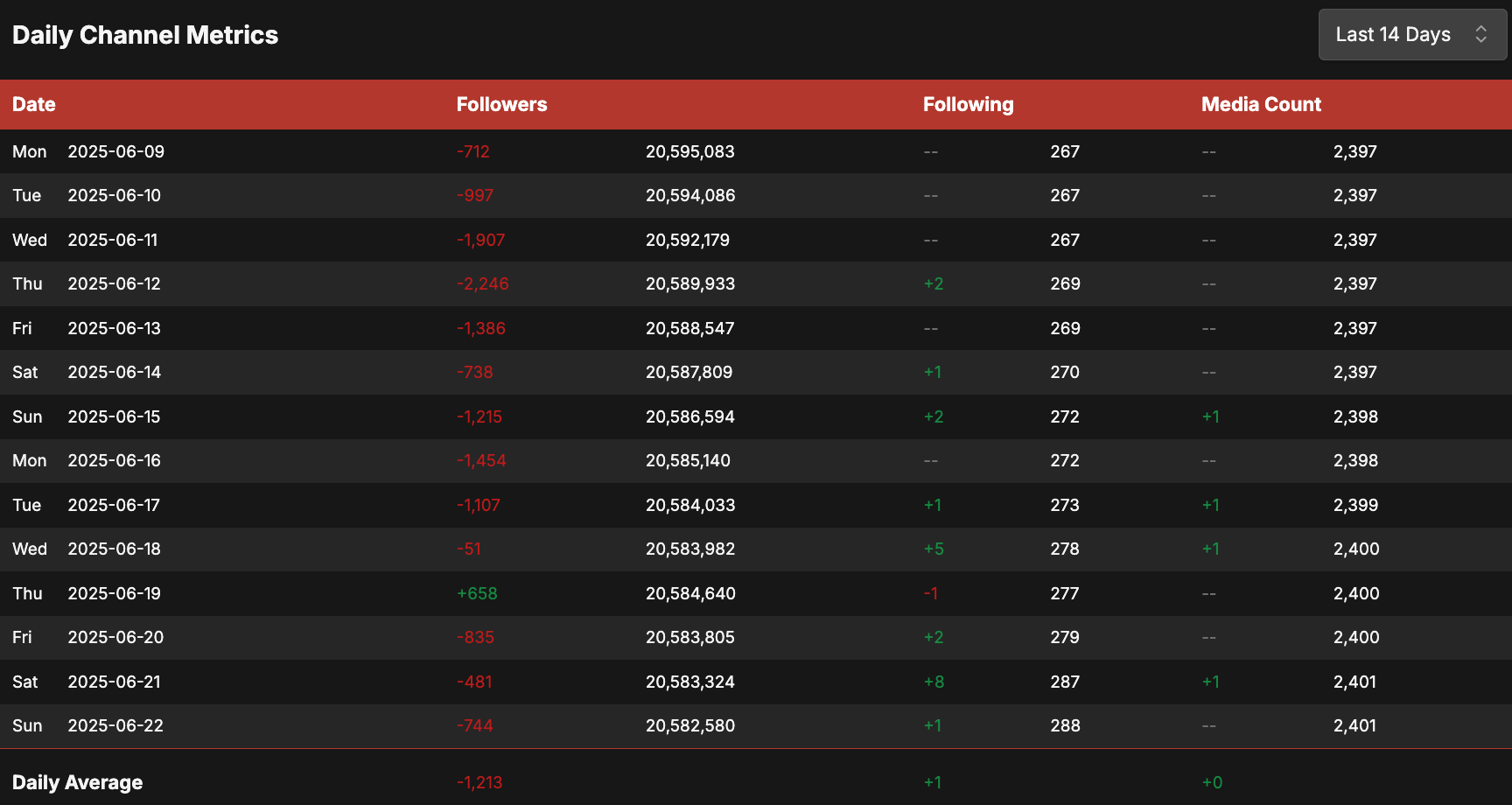Viewport: 1512px width, 805px height.
Task: Select the 2025-06-22 date cell
Action: click(x=115, y=726)
